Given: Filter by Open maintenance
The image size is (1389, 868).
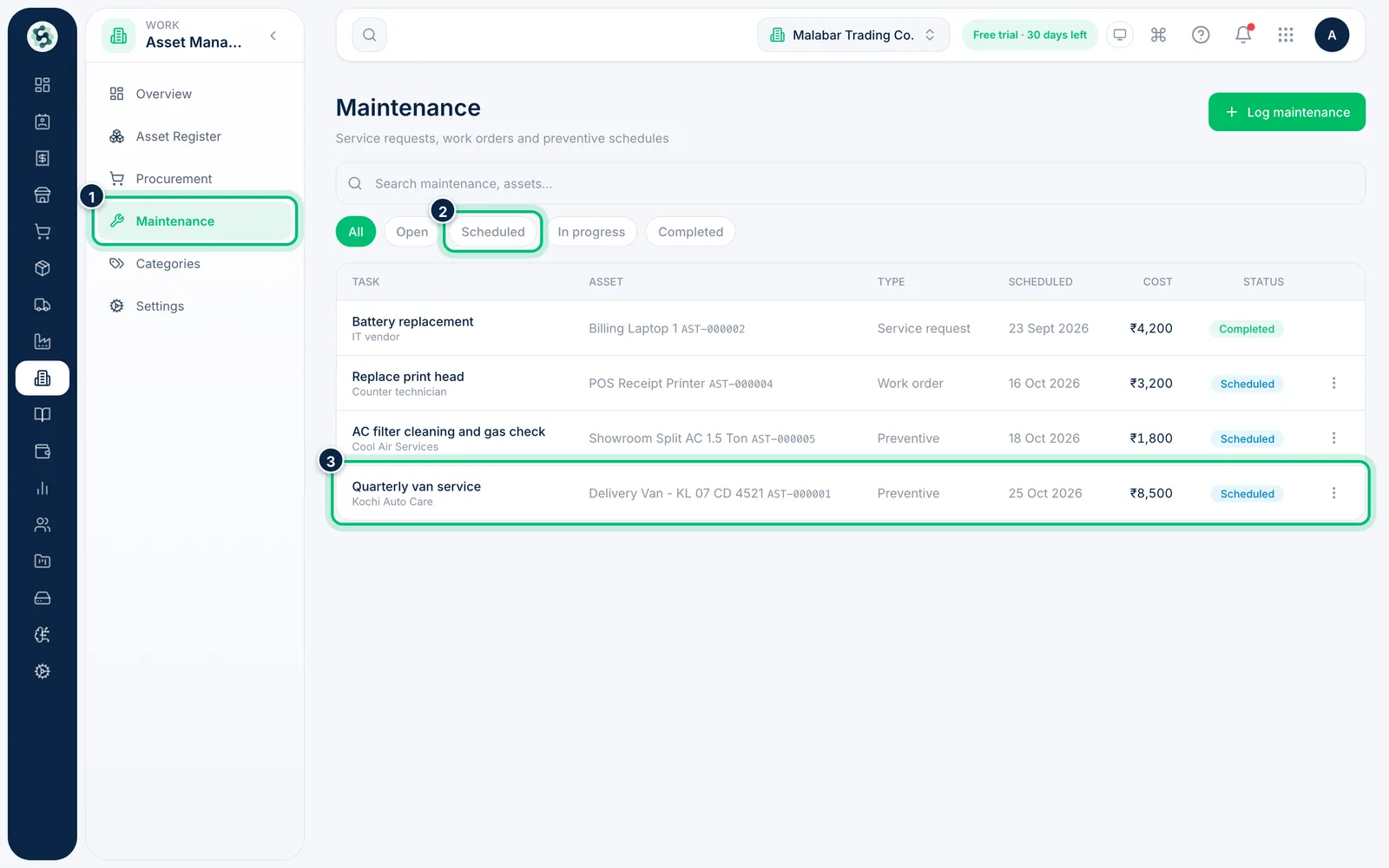Looking at the screenshot, I should click(412, 232).
